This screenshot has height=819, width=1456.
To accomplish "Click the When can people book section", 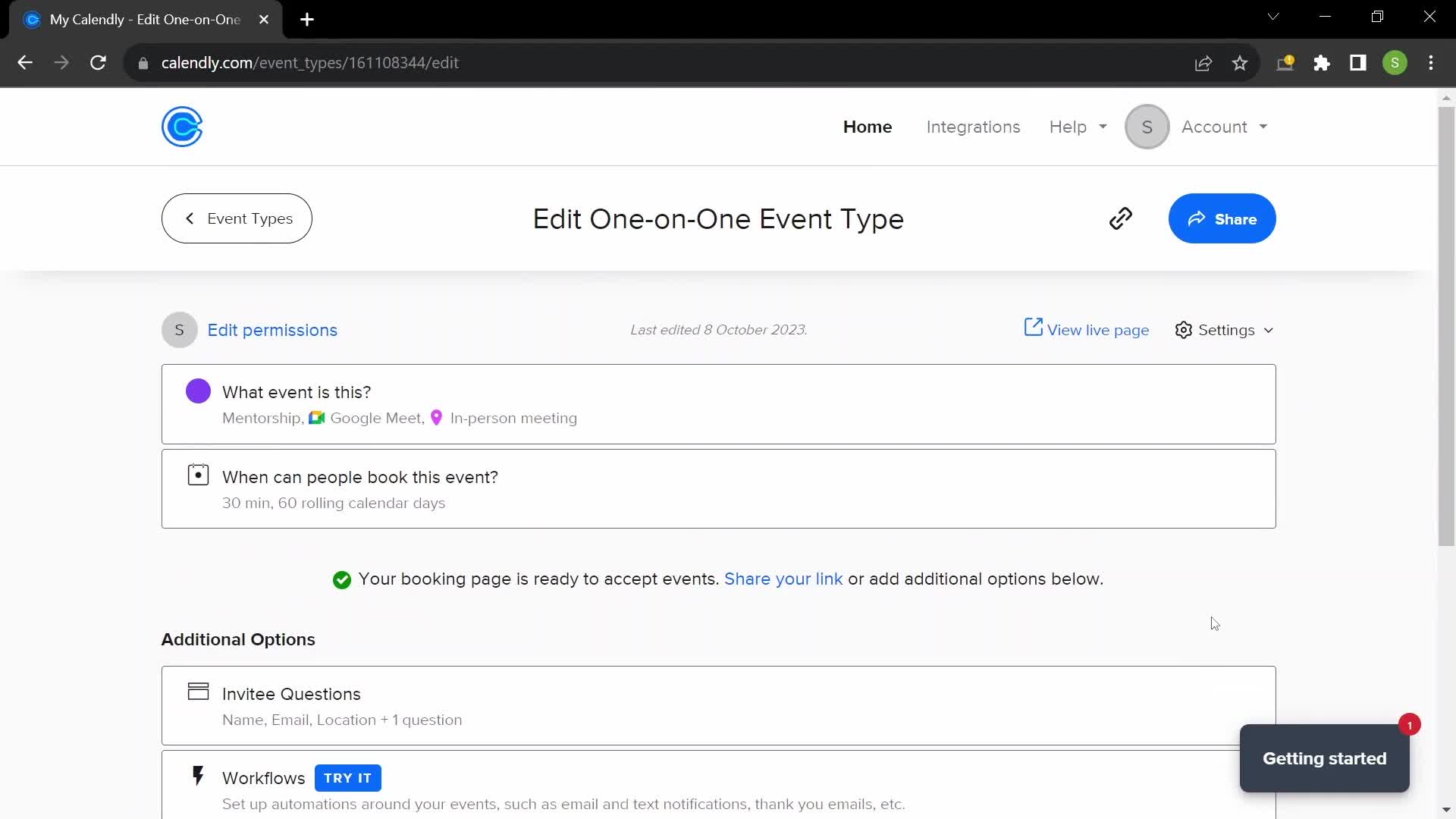I will pos(718,489).
